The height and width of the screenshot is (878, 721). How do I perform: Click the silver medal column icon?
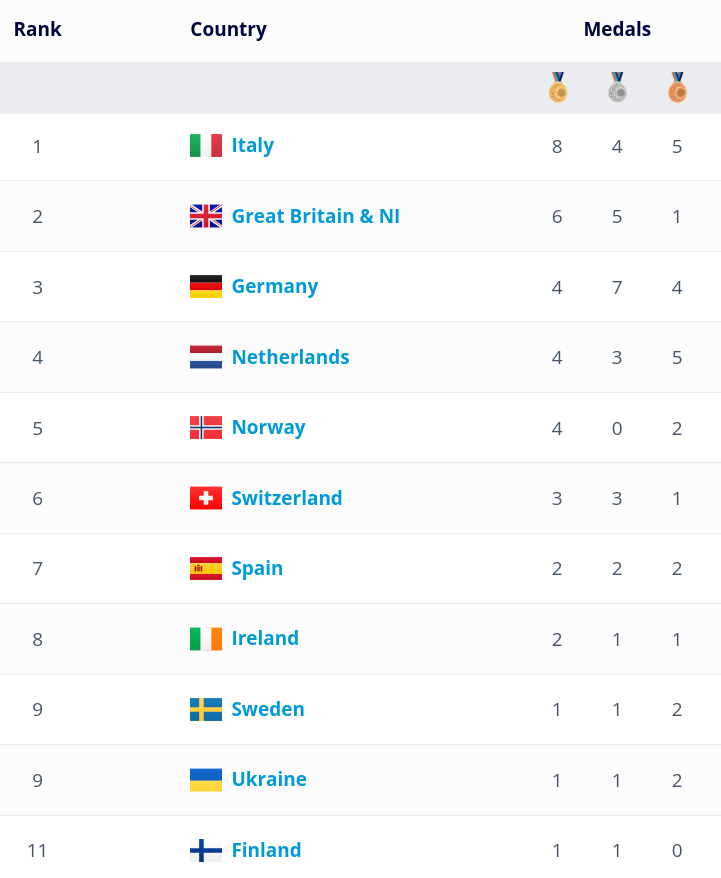pyautogui.click(x=617, y=87)
